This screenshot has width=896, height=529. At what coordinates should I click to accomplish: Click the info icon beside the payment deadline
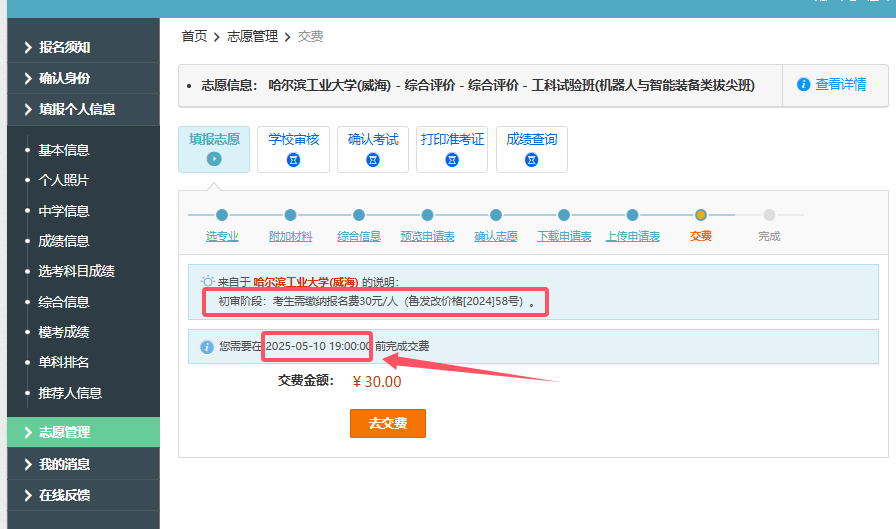click(x=207, y=347)
